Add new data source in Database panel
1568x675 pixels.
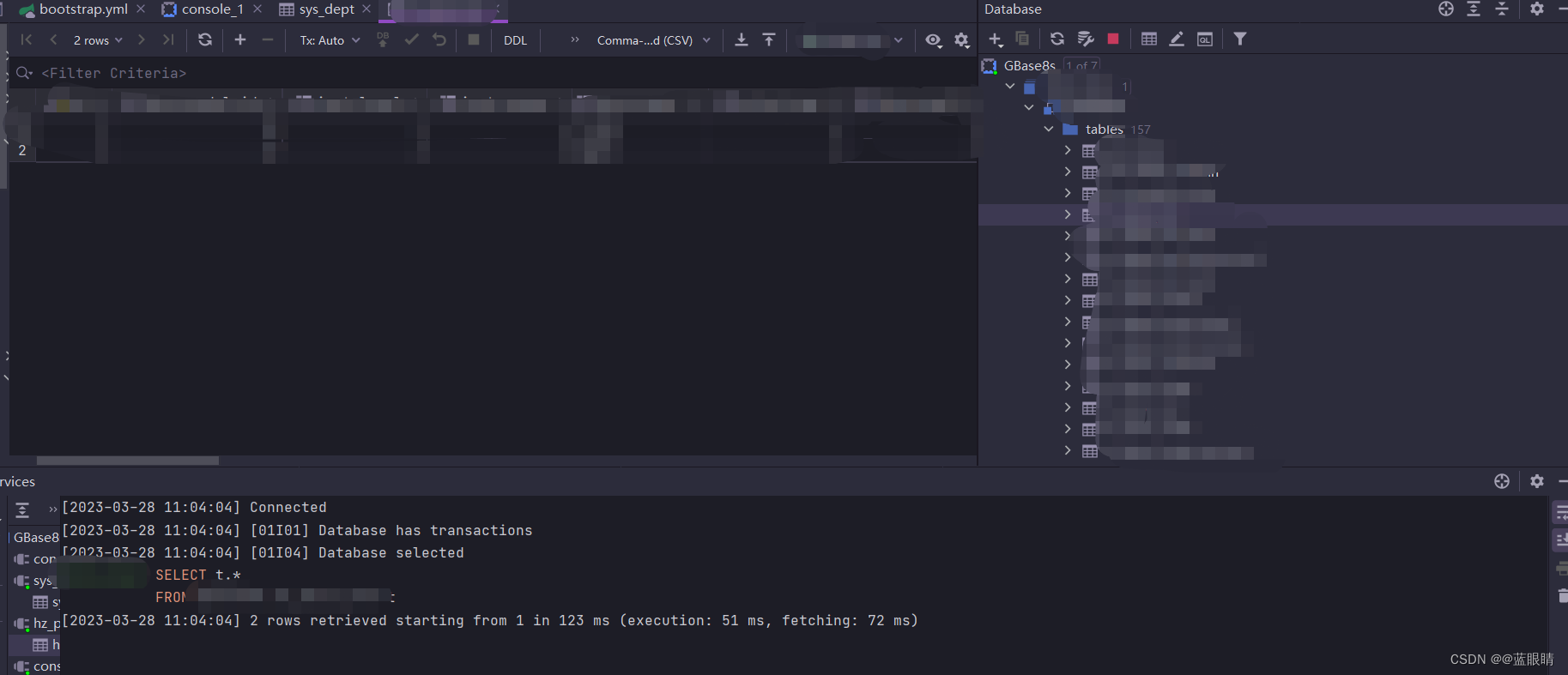996,39
